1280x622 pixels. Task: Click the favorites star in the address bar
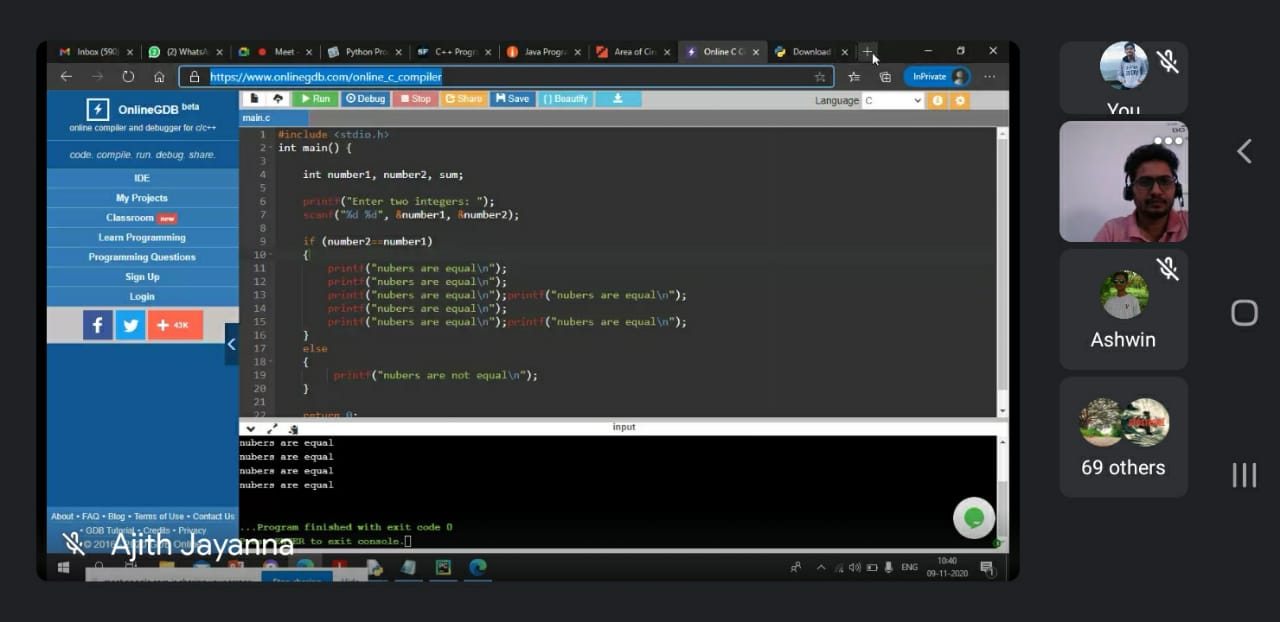pos(819,76)
